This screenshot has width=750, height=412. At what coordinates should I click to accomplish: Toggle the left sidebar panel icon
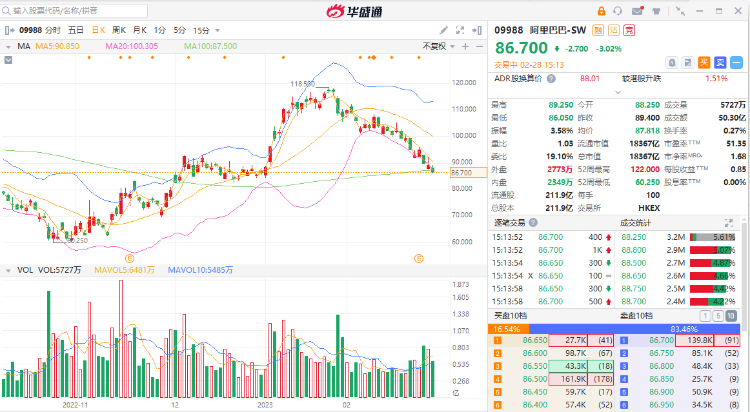pos(7,30)
